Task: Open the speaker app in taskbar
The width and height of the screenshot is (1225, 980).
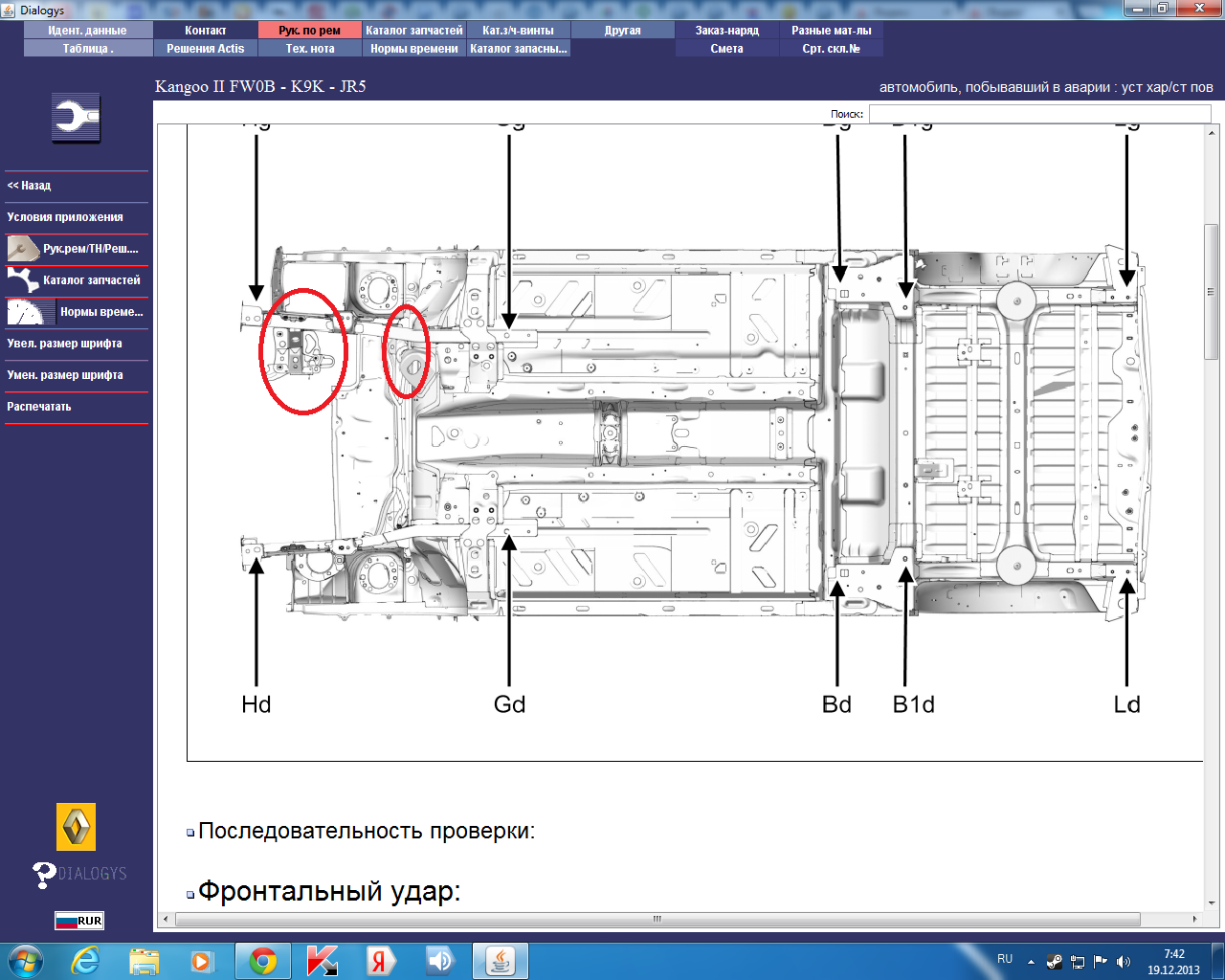Action: point(439,961)
